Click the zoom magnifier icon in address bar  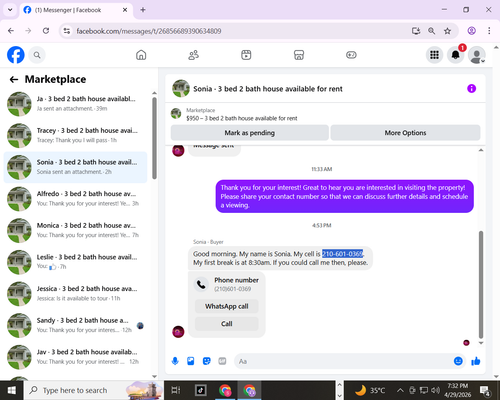[x=432, y=31]
